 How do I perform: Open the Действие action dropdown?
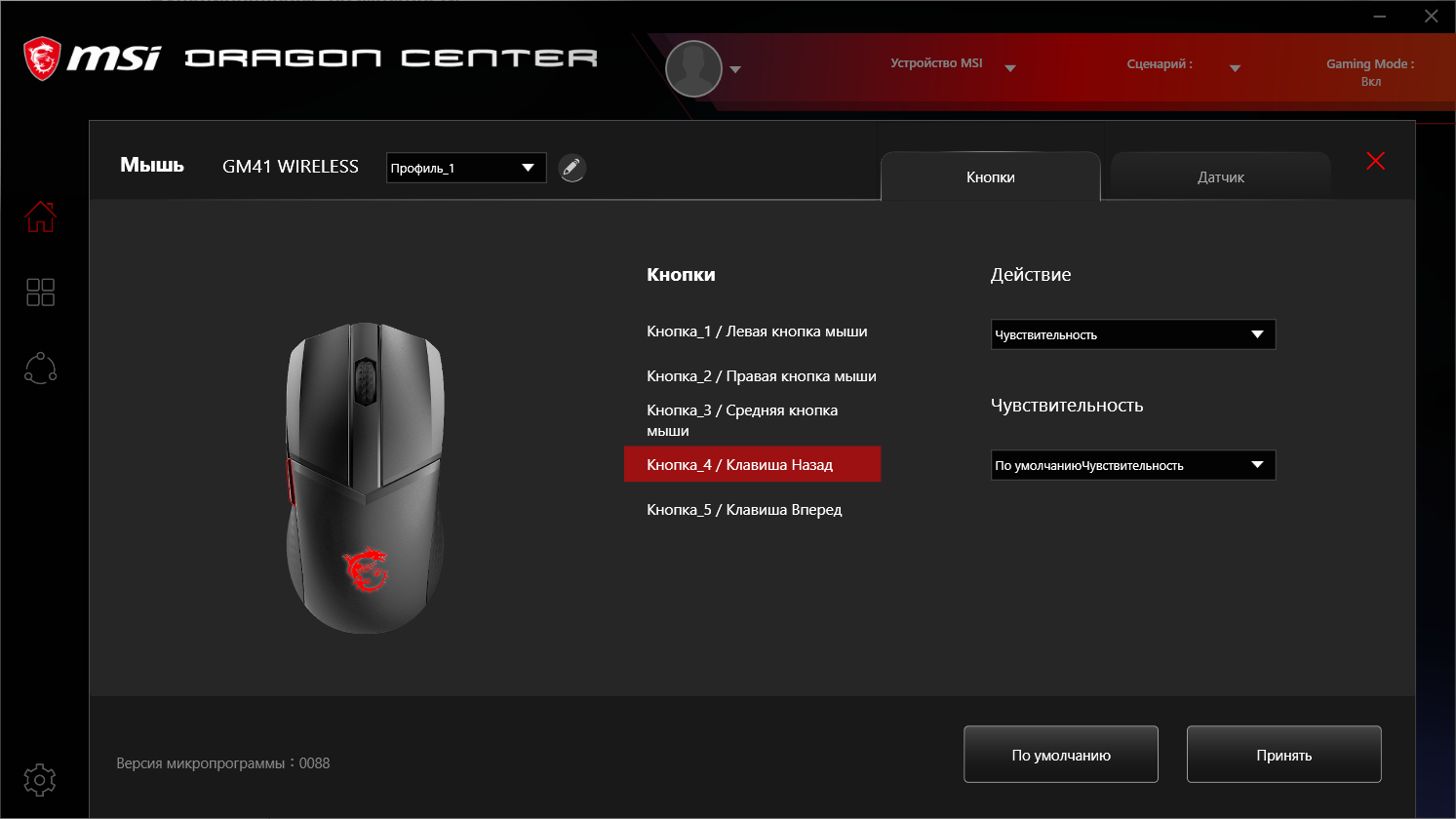click(1133, 334)
